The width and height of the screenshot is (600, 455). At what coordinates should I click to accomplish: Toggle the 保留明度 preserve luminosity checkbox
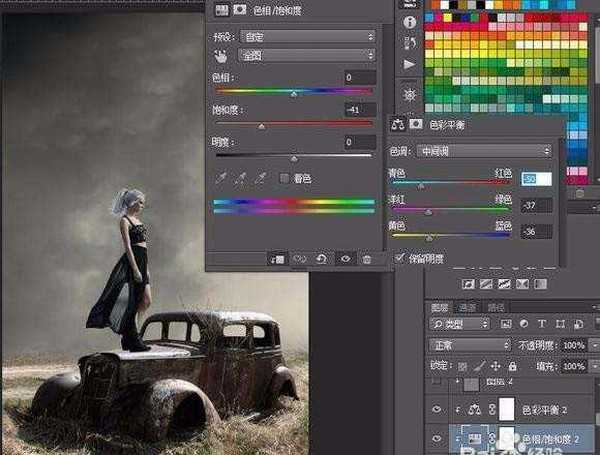pyautogui.click(x=400, y=258)
